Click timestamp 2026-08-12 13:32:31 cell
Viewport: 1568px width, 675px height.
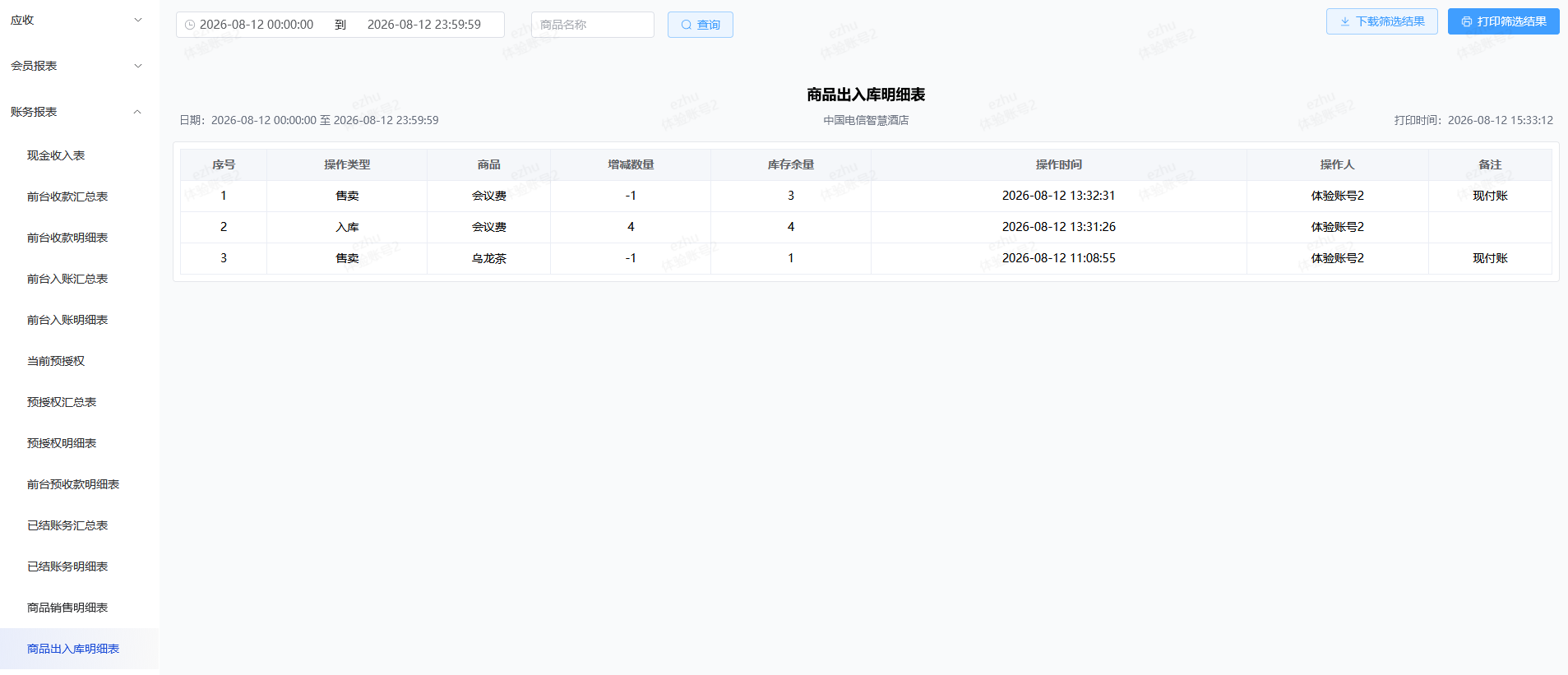pyautogui.click(x=1059, y=196)
